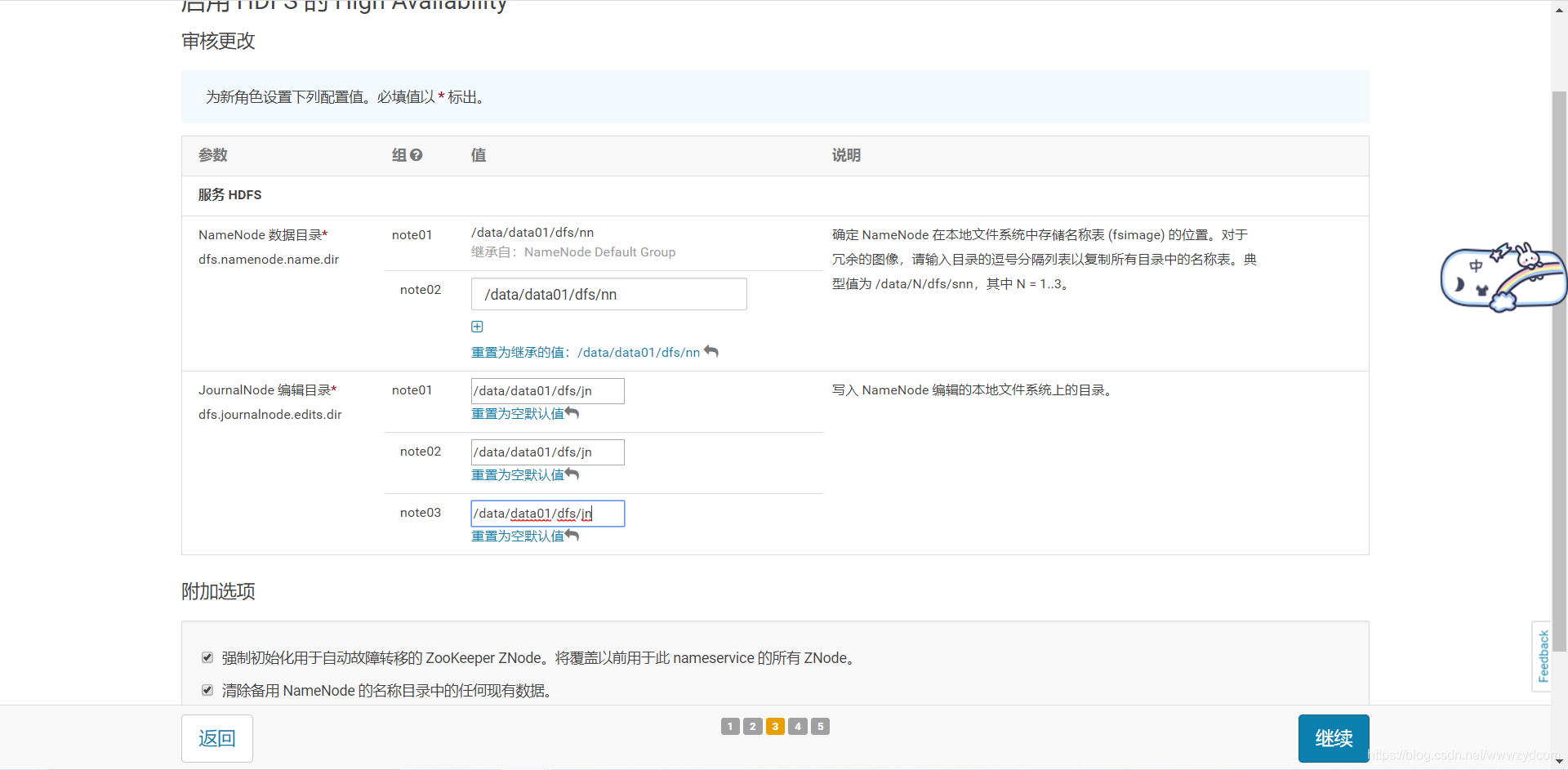Click scrollbar down arrow at bottom

tap(1559, 762)
